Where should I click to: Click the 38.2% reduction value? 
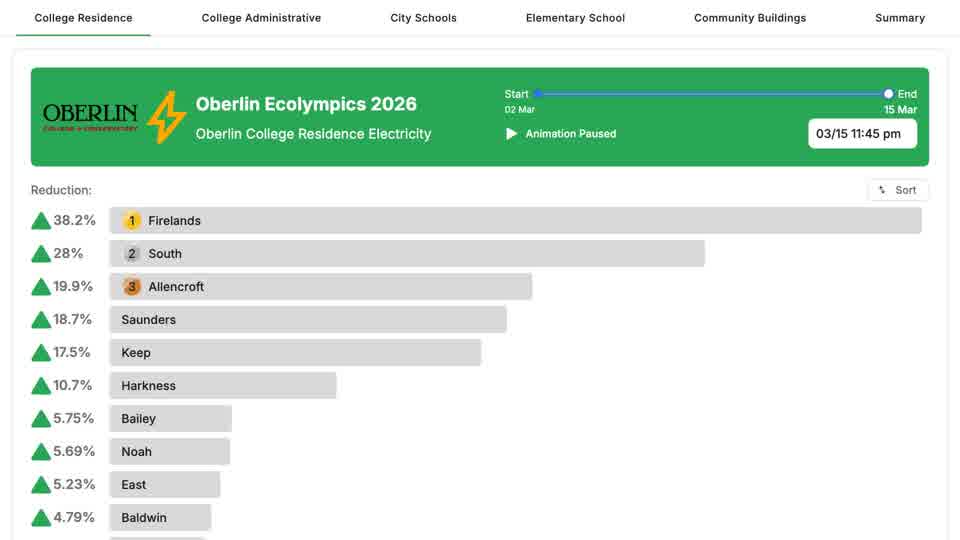pos(75,220)
